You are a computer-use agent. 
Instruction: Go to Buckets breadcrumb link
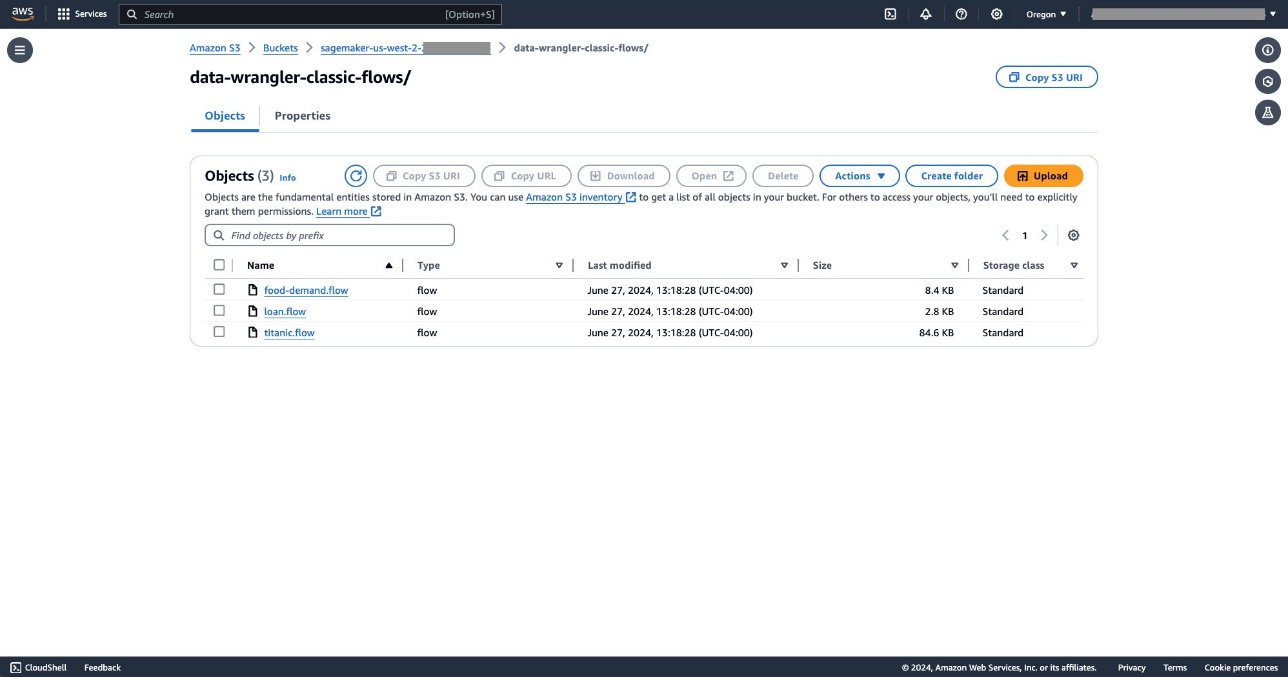point(281,48)
